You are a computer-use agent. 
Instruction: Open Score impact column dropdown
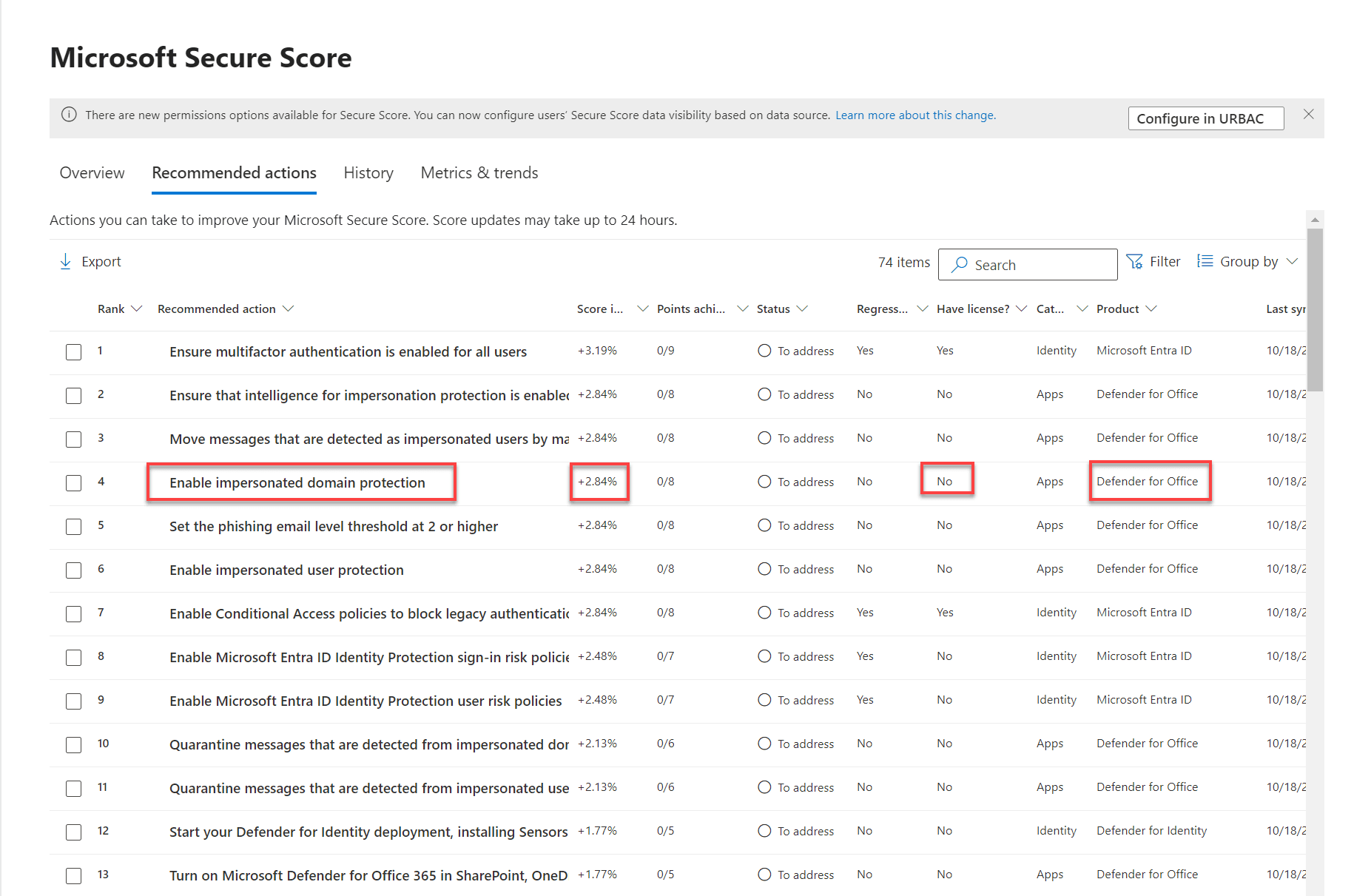pos(642,309)
